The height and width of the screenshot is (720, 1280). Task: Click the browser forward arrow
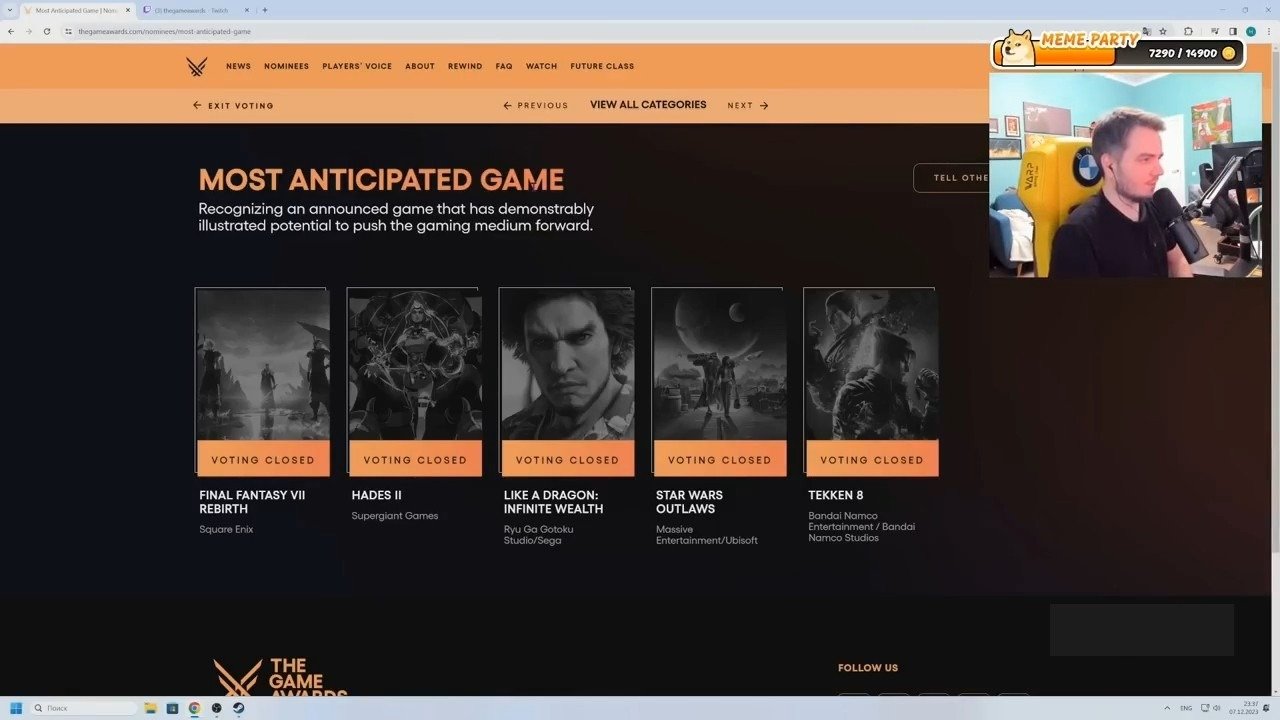(28, 31)
